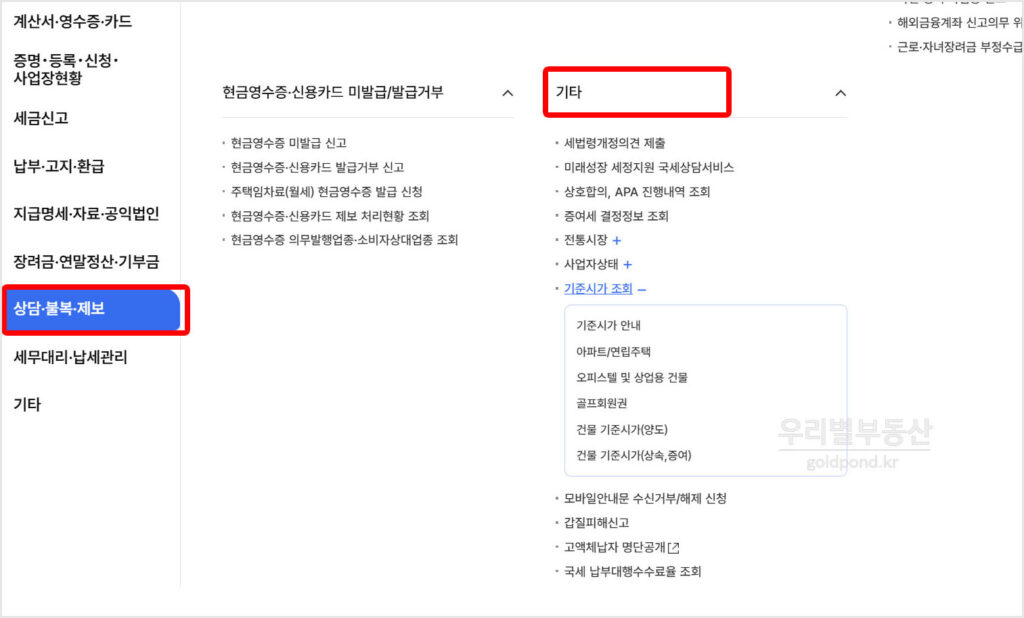Collapse the 기타 section chevron

840,93
